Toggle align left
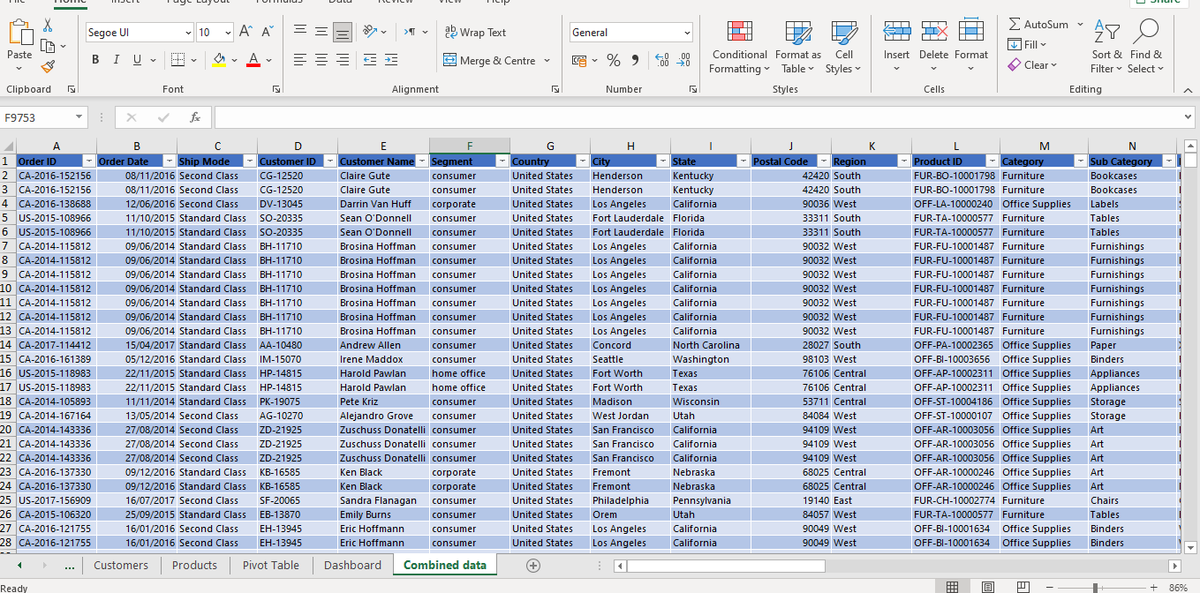1200x593 pixels. click(300, 61)
